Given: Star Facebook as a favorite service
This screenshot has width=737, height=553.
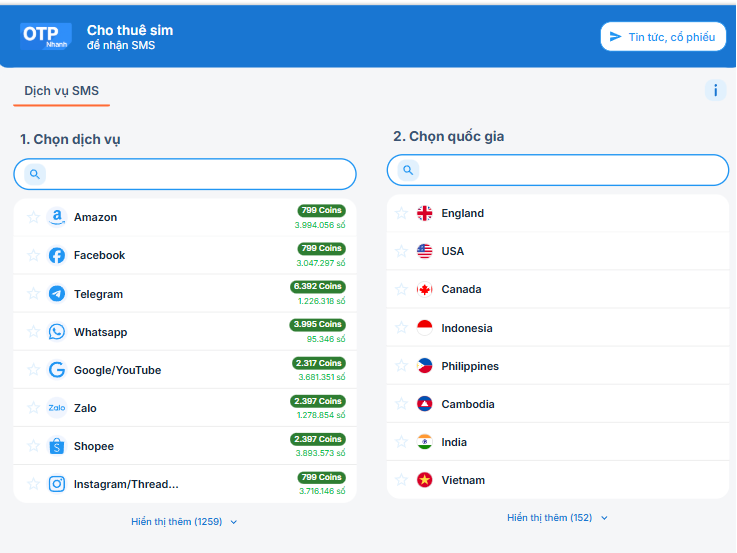Looking at the screenshot, I should point(33,255).
